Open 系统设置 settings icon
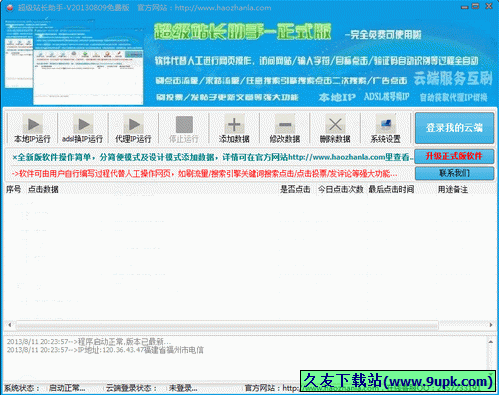 pos(386,124)
